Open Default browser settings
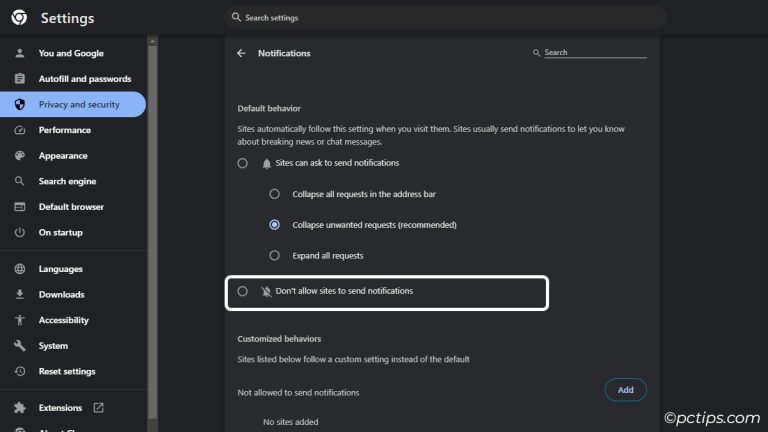Viewport: 768px width, 432px height. coord(73,207)
